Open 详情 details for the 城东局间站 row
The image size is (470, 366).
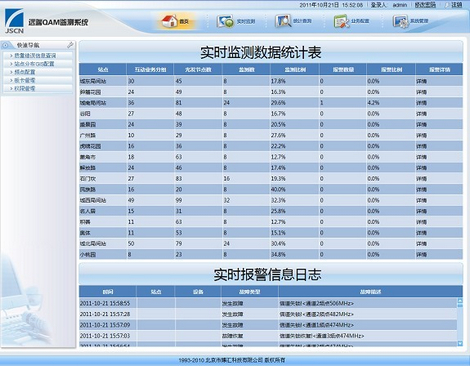coord(421,81)
